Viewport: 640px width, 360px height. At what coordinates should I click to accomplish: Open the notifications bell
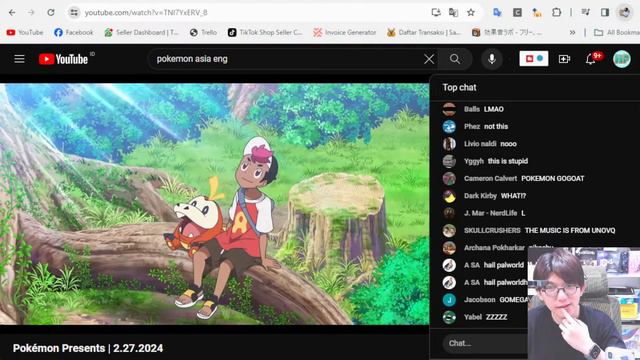(590, 59)
